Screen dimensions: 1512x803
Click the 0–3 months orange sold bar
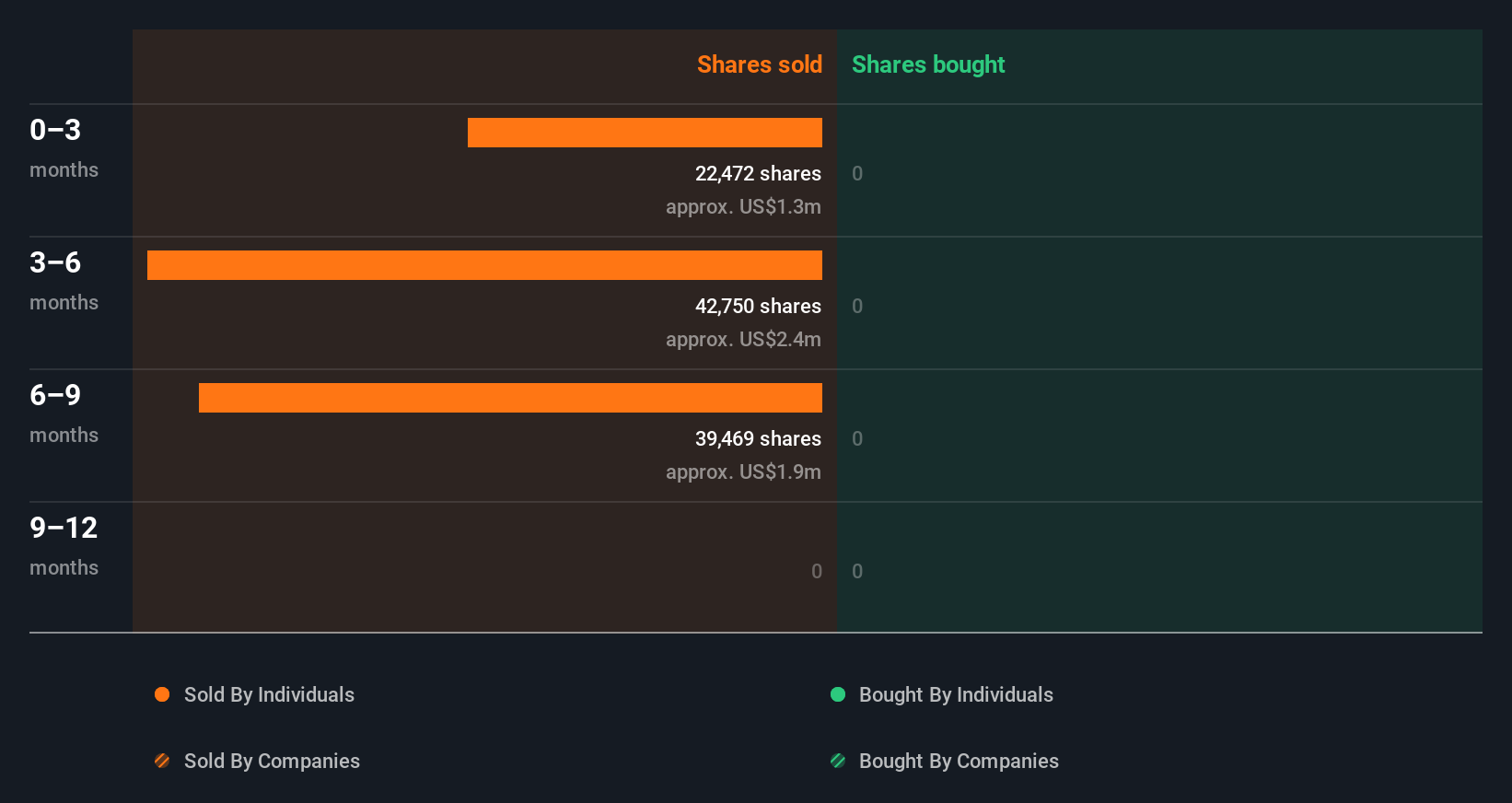645,133
